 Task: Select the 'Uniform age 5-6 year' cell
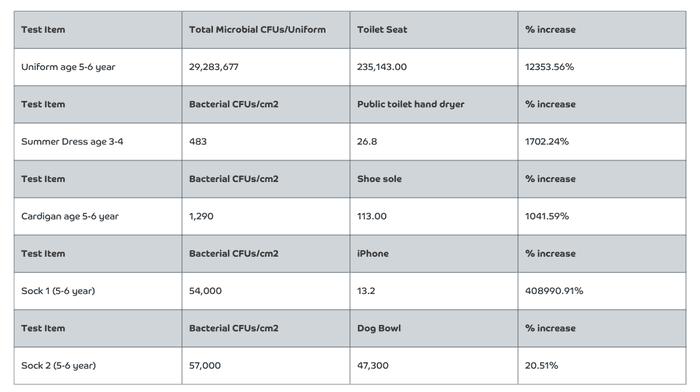click(98, 67)
